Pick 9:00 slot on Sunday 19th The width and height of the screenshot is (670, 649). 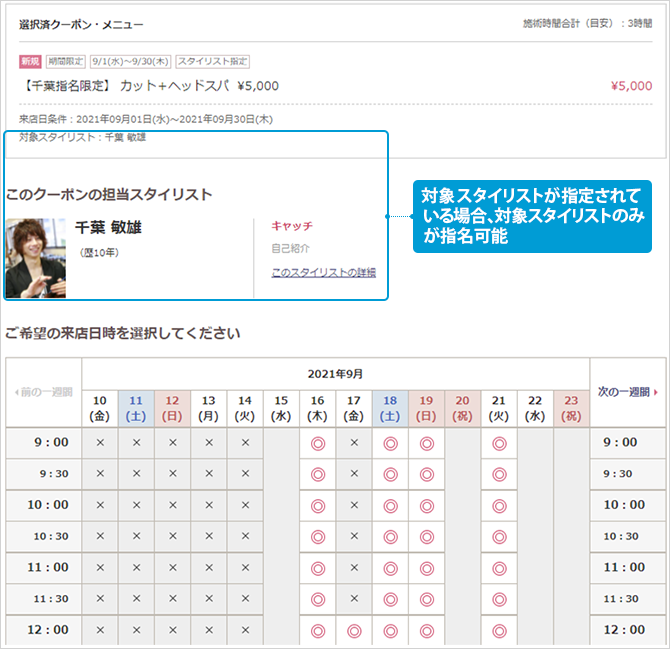pos(427,443)
